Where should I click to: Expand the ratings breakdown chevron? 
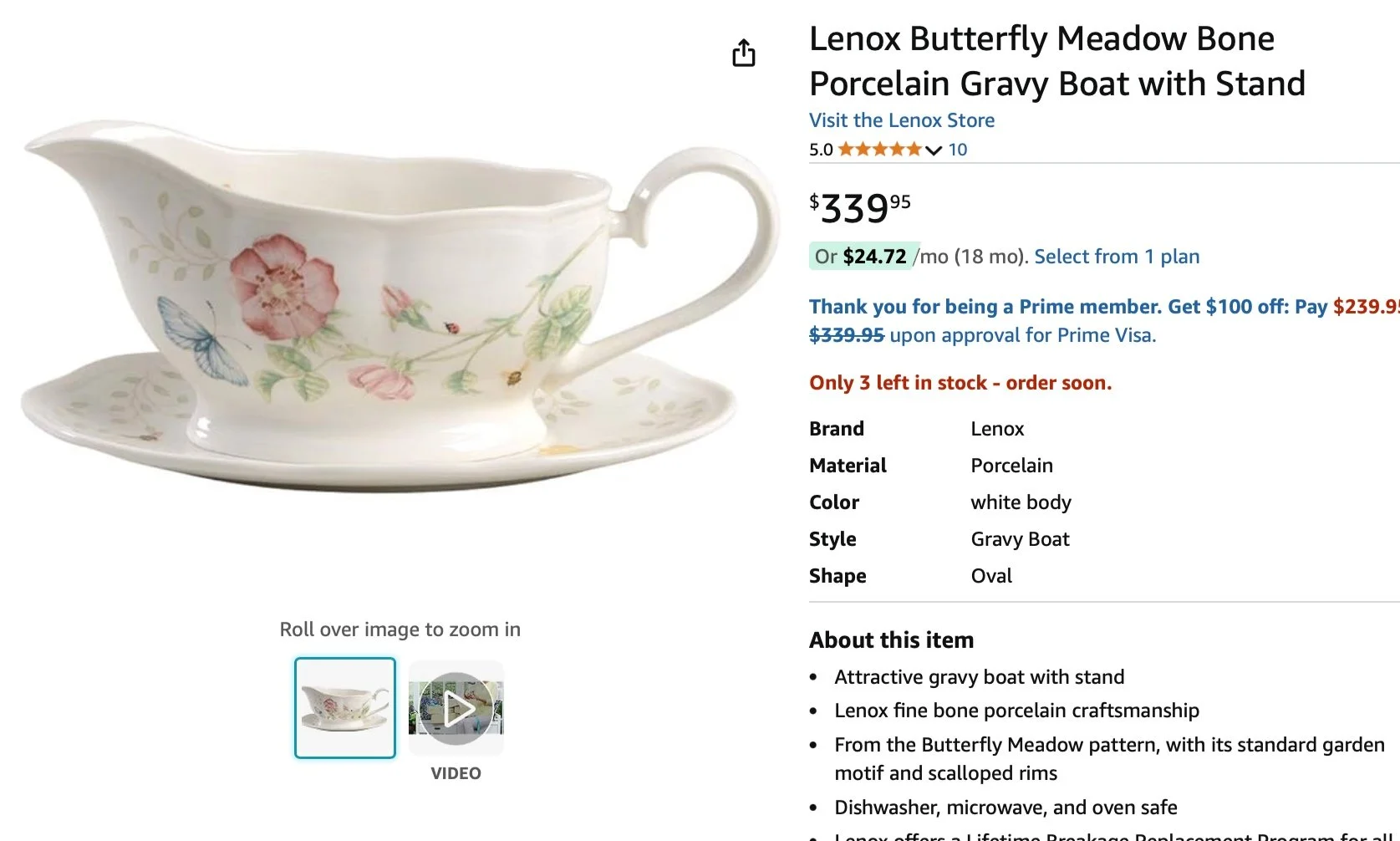(x=934, y=150)
